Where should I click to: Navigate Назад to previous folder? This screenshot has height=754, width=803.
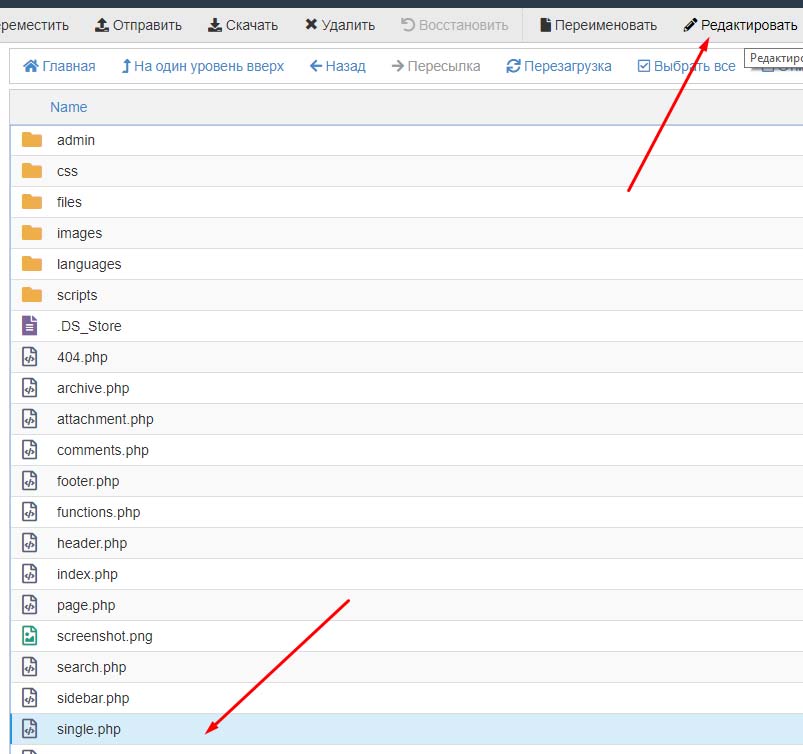click(338, 66)
